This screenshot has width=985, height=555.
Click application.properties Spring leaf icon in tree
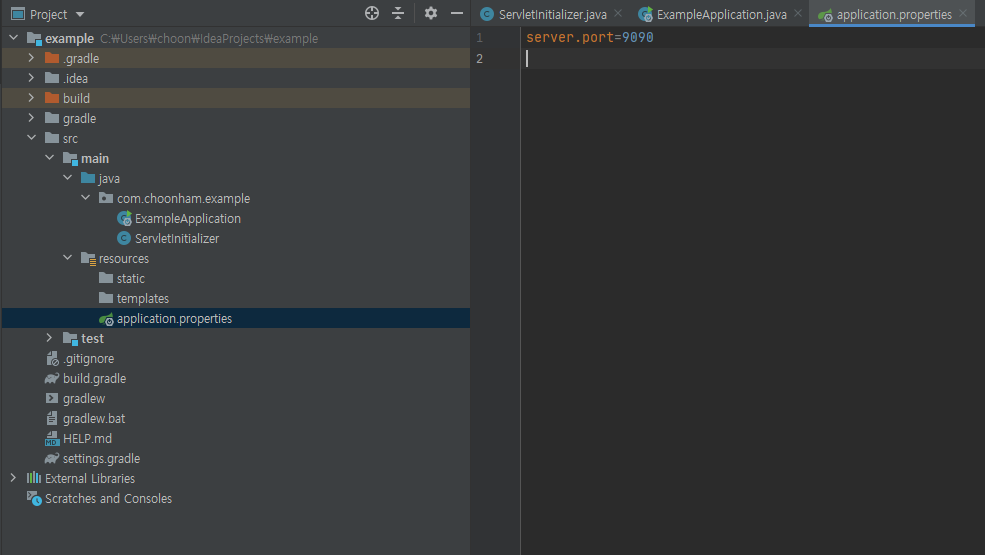106,319
